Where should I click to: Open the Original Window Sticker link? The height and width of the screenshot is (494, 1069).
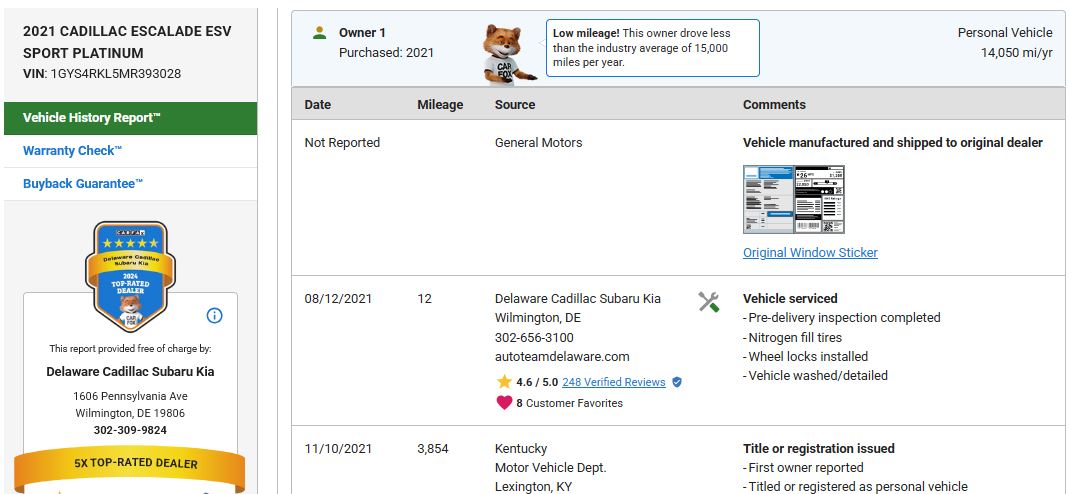810,253
